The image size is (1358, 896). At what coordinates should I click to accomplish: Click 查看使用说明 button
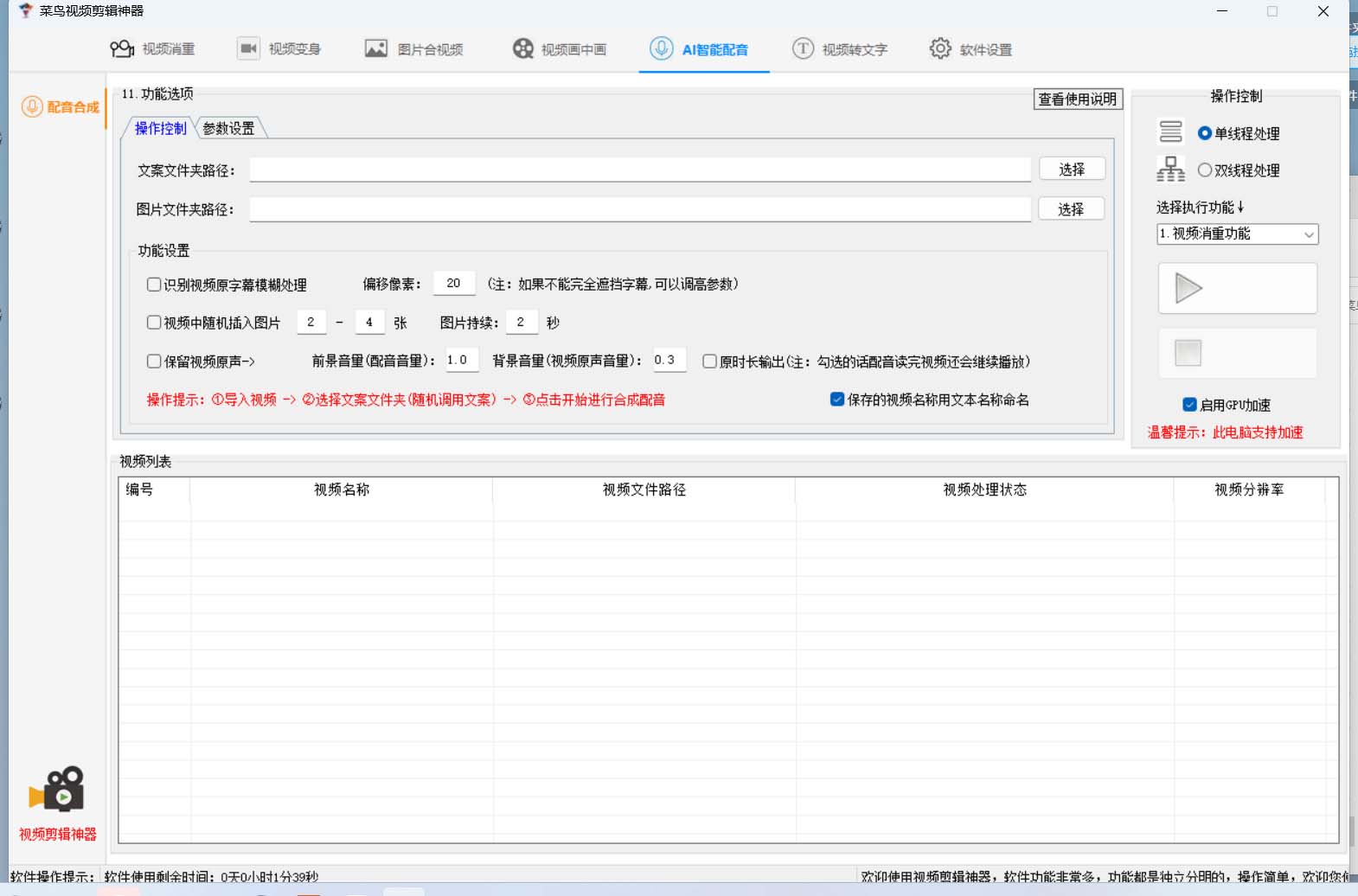pyautogui.click(x=1077, y=99)
